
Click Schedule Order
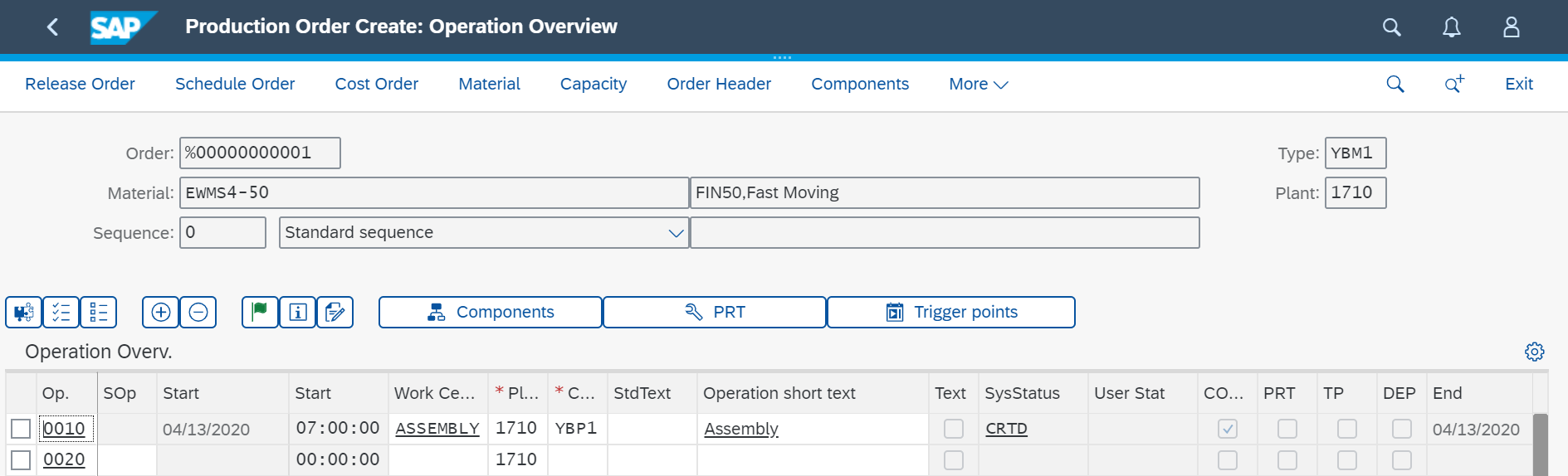coord(235,84)
